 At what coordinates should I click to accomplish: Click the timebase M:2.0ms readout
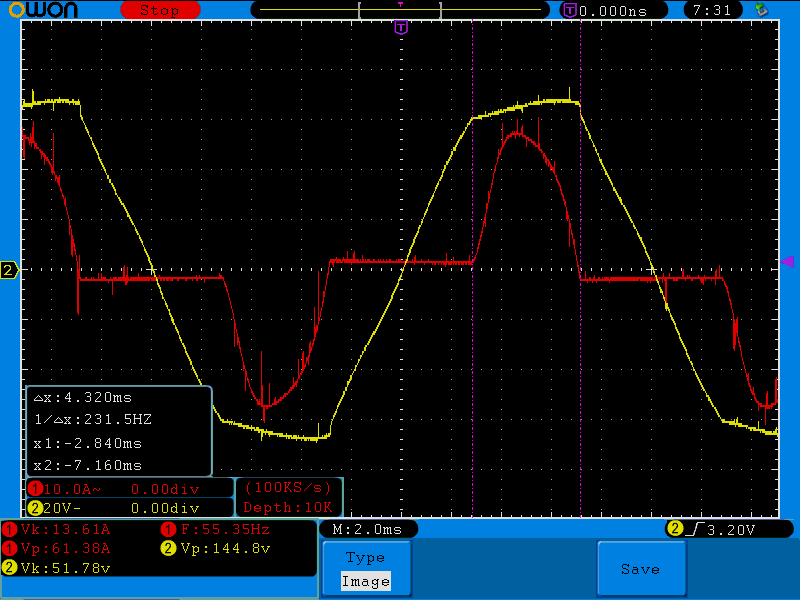pos(367,530)
